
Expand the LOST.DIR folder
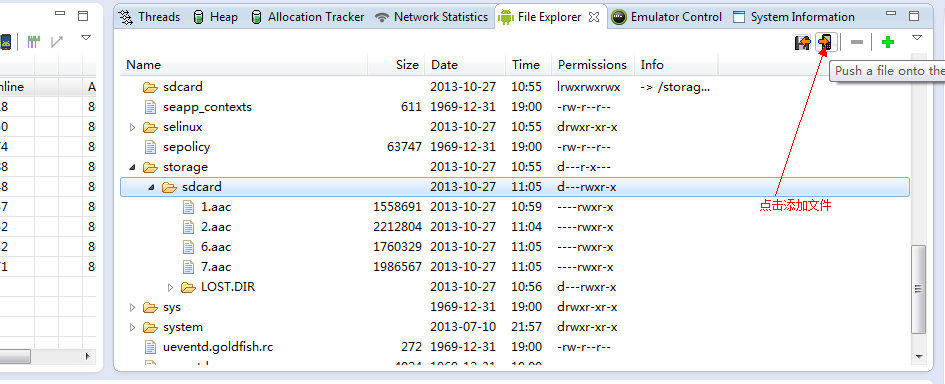[171, 288]
